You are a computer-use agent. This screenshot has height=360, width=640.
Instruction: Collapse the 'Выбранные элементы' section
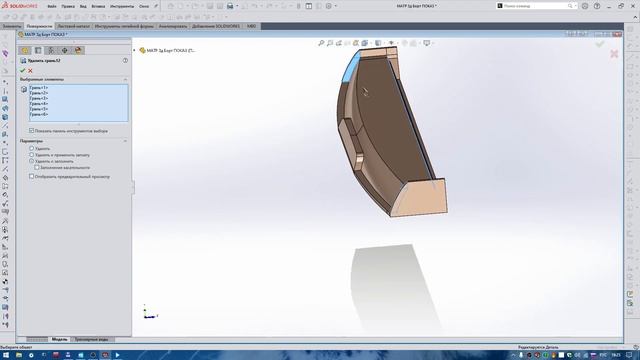point(125,79)
